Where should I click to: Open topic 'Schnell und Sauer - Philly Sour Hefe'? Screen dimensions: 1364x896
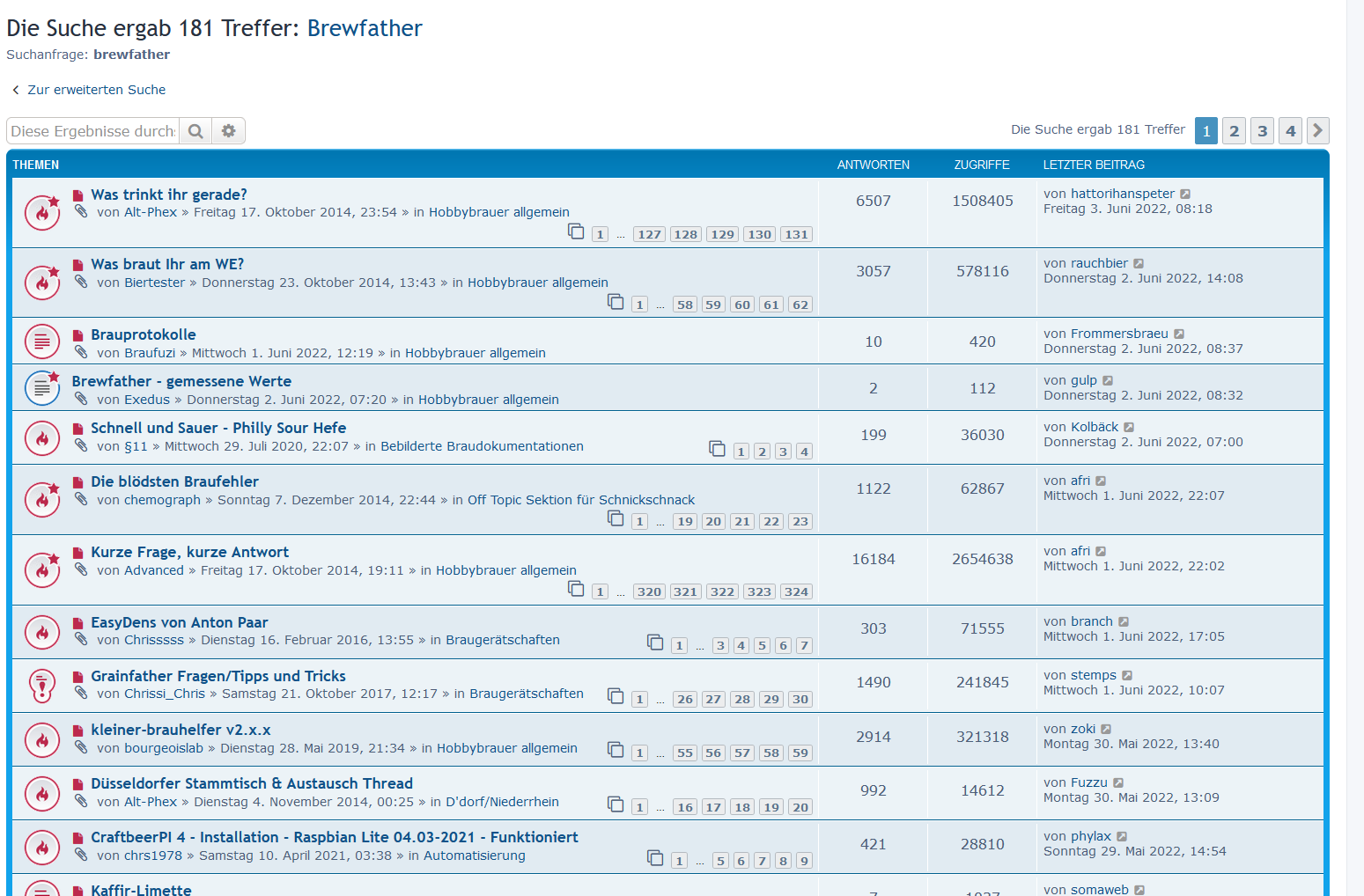click(218, 428)
